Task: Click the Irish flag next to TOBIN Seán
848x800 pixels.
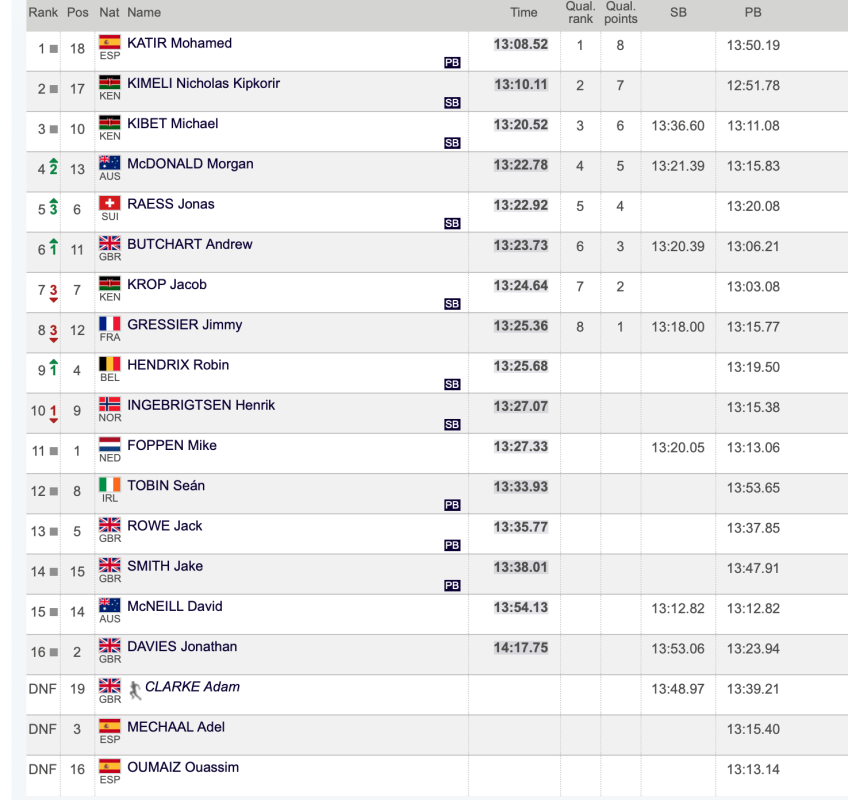Action: (x=110, y=485)
